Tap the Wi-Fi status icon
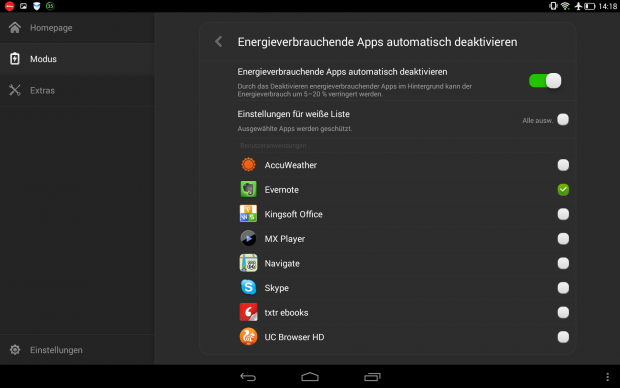 pyautogui.click(x=565, y=6)
